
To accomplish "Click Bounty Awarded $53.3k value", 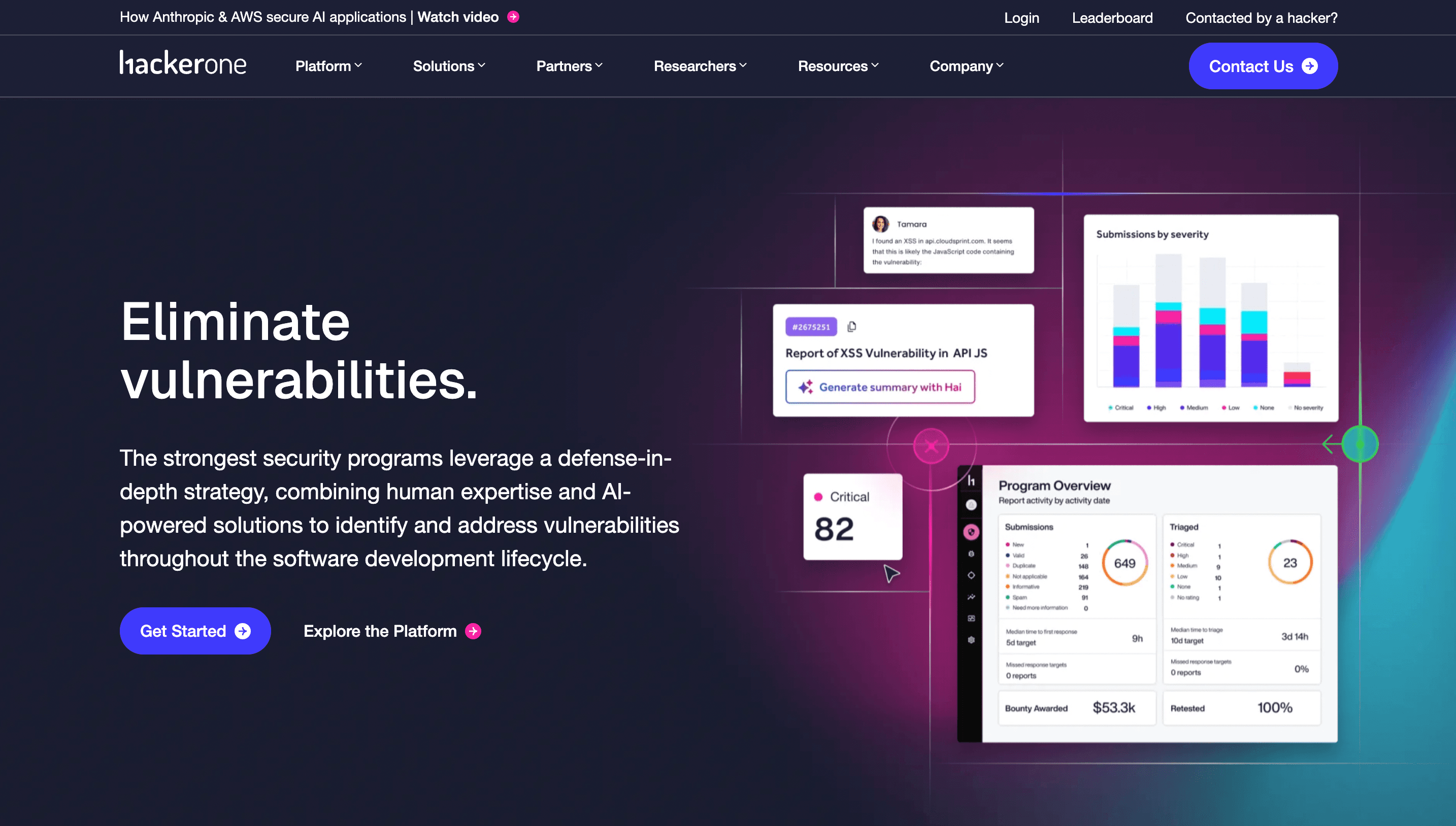I will pyautogui.click(x=1114, y=707).
